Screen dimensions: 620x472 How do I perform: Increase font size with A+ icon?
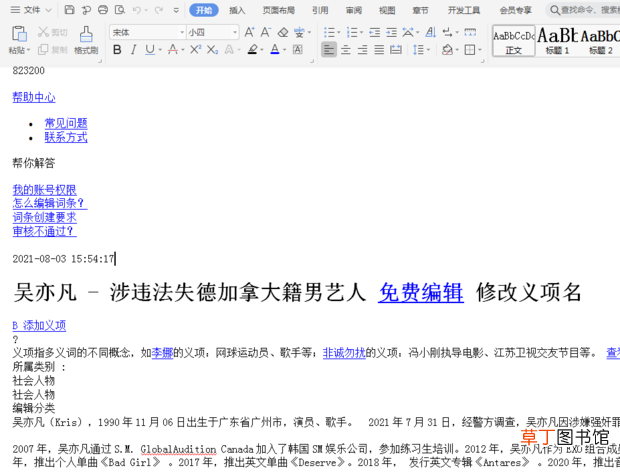click(250, 32)
